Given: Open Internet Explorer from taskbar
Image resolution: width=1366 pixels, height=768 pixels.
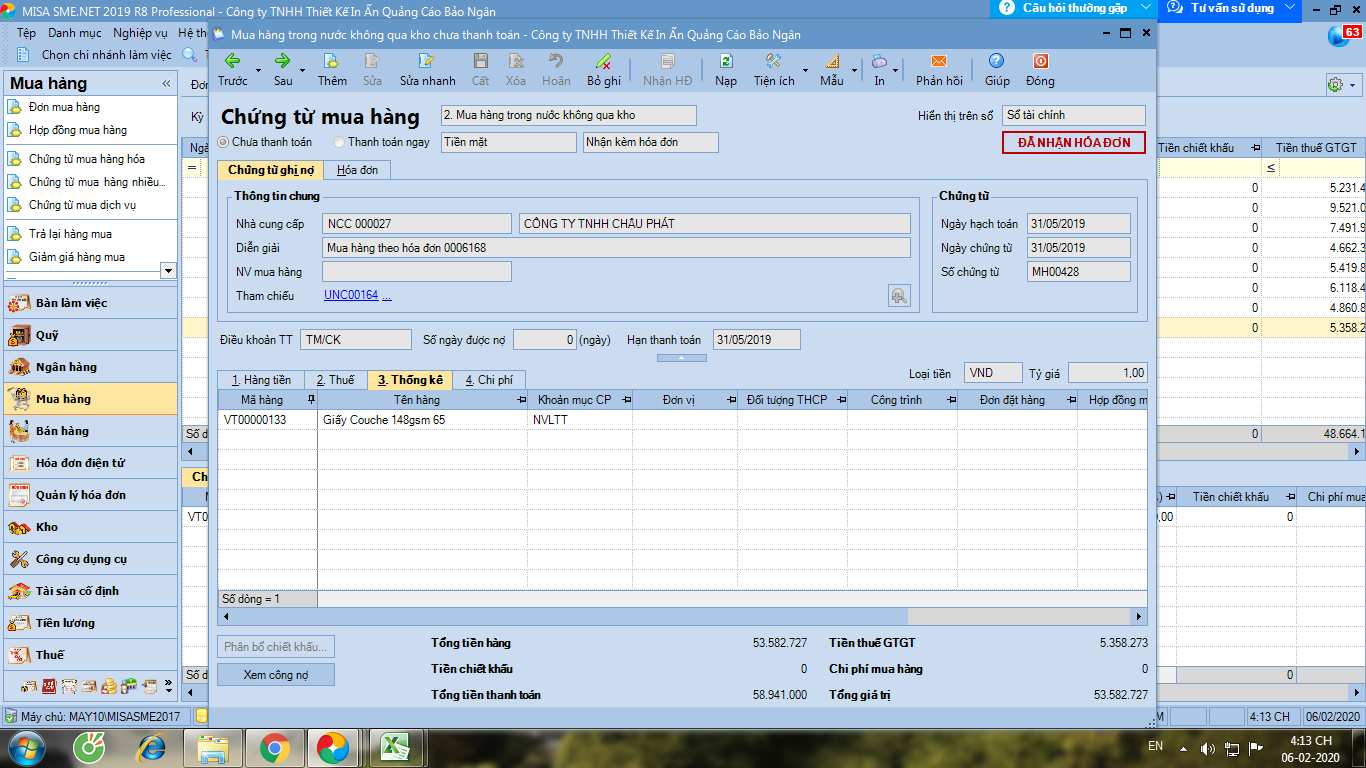Looking at the screenshot, I should coord(152,748).
